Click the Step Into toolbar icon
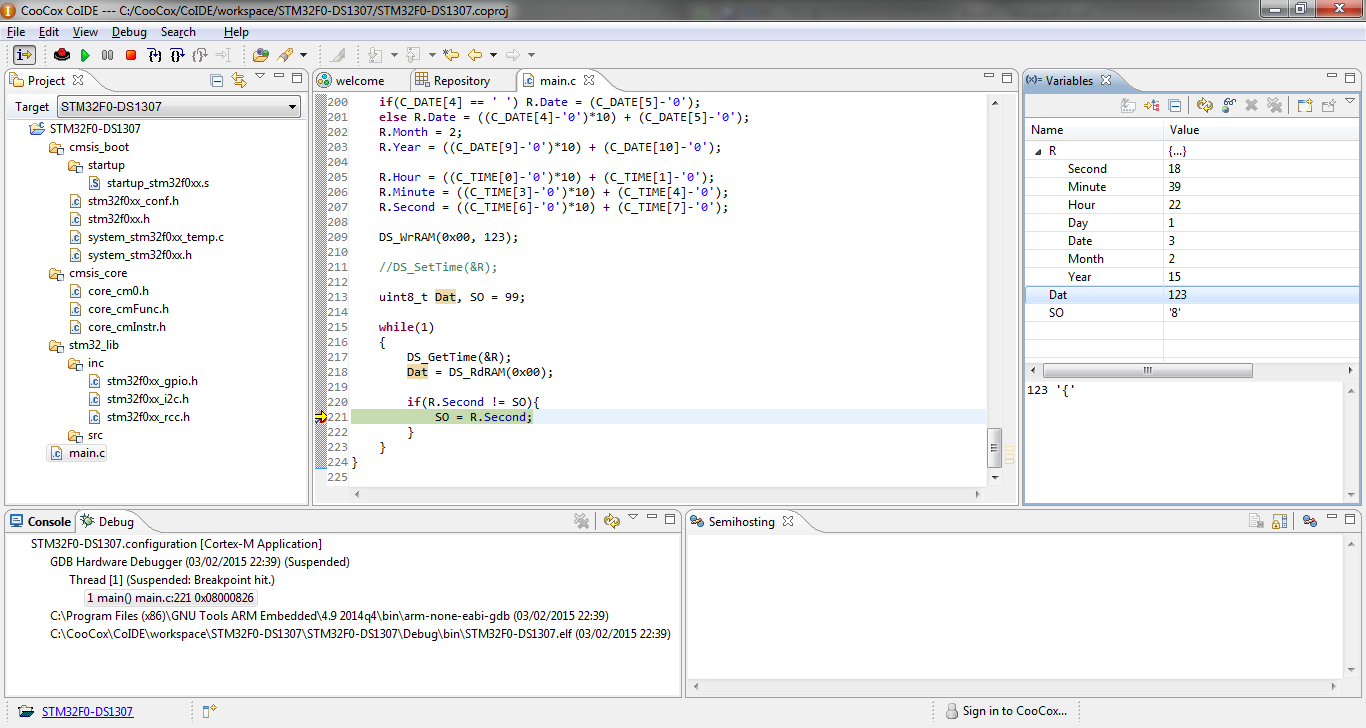The image size is (1366, 728). [x=155, y=55]
